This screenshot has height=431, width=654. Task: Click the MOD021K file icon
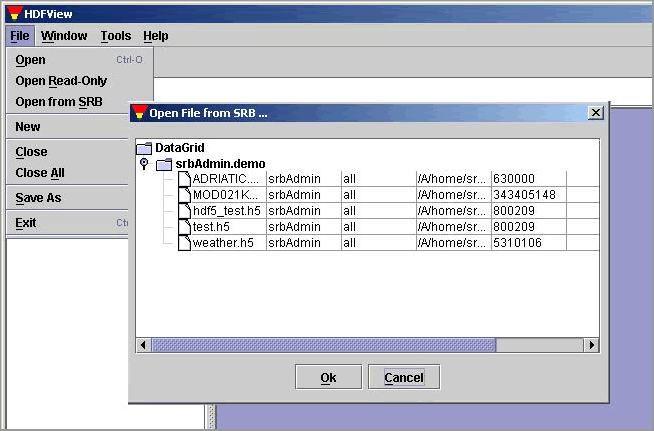(184, 195)
